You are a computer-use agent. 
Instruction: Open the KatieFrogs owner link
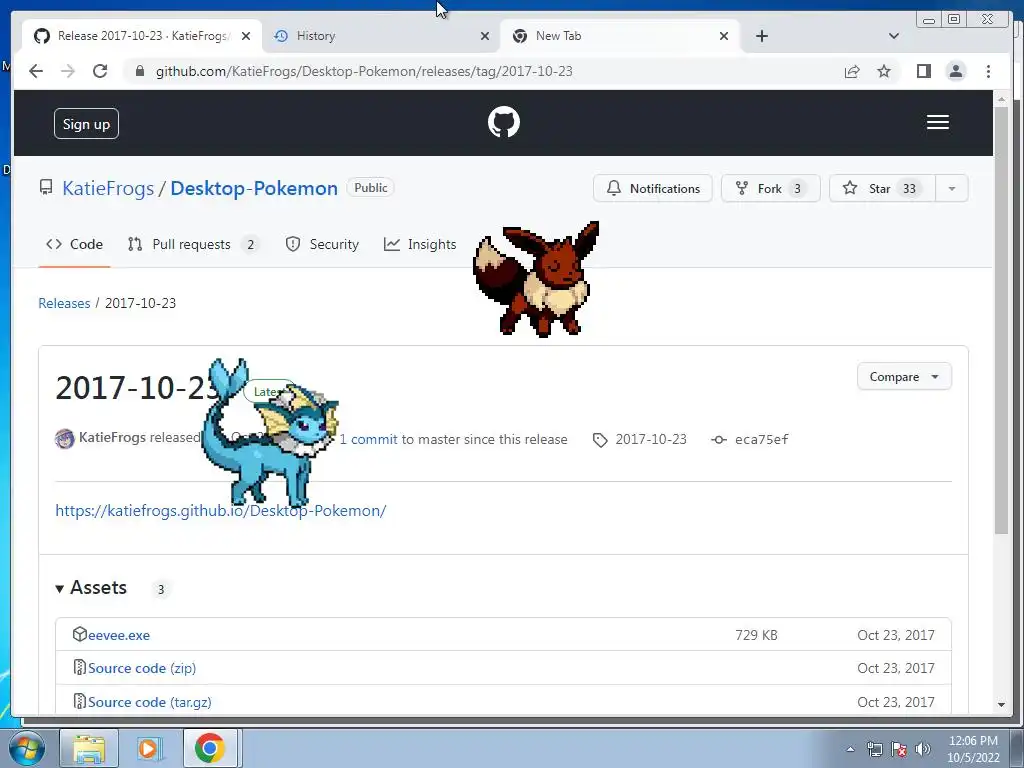coord(108,188)
